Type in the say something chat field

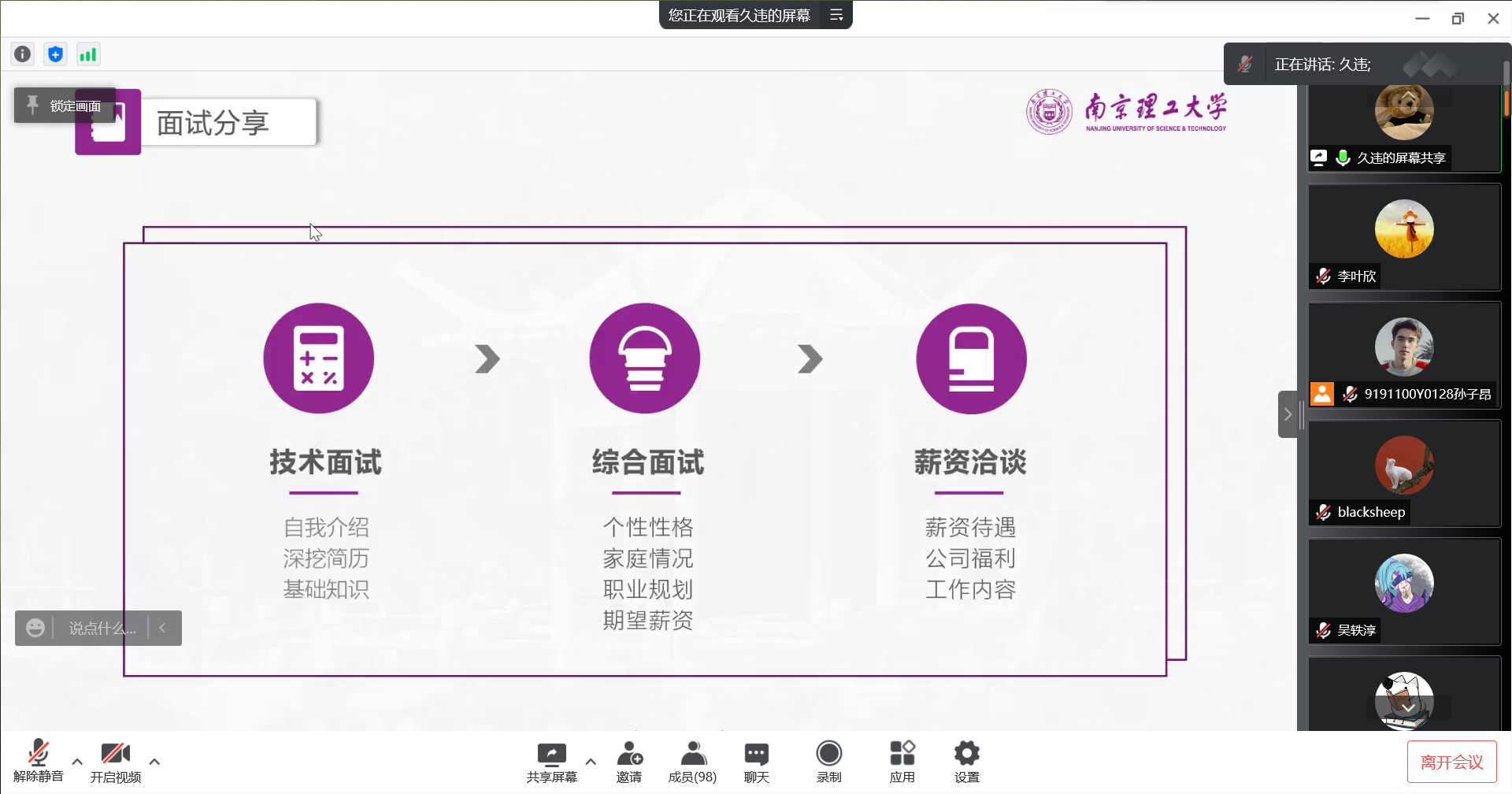coord(102,629)
